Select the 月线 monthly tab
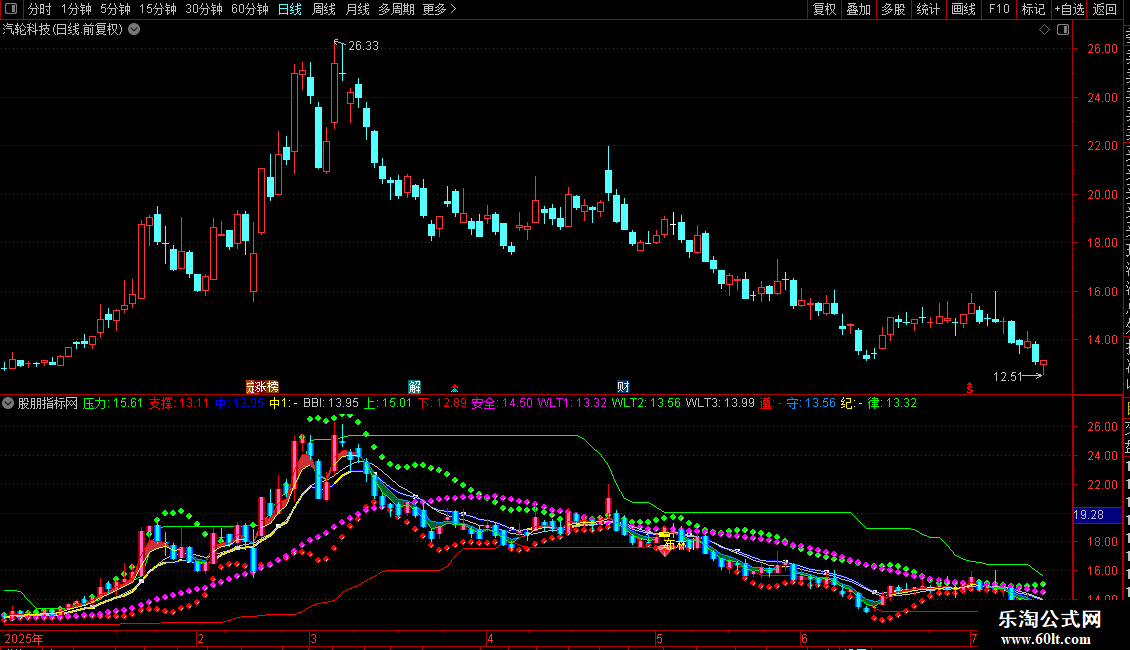 (x=357, y=9)
